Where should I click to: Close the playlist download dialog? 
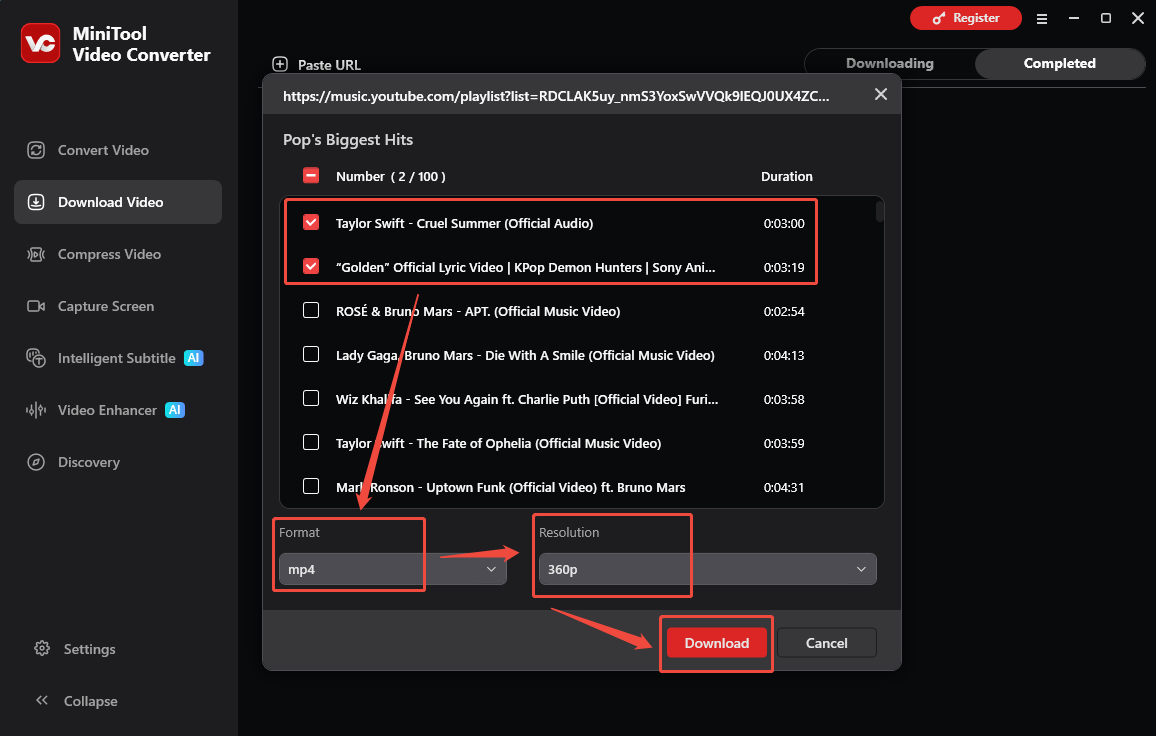[880, 94]
